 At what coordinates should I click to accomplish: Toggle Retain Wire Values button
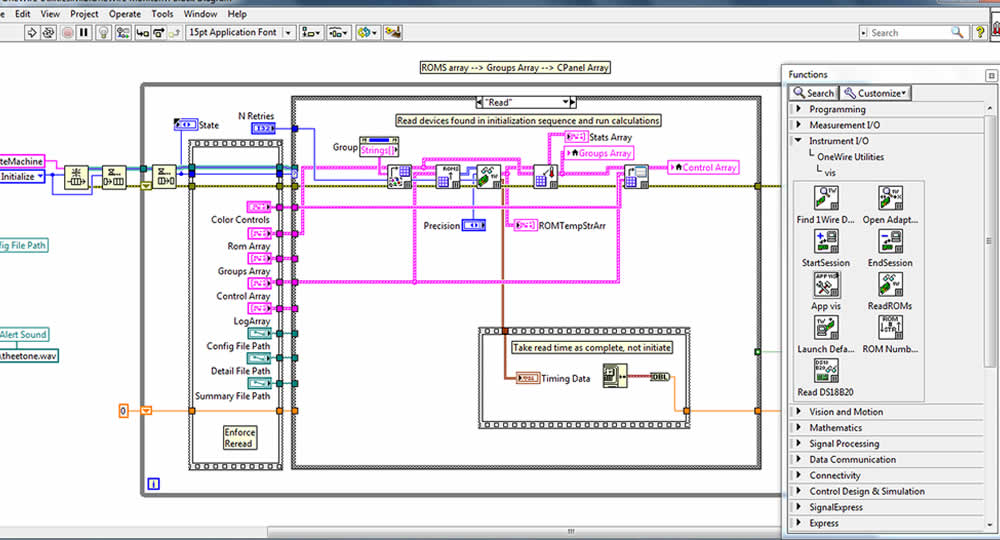point(122,33)
